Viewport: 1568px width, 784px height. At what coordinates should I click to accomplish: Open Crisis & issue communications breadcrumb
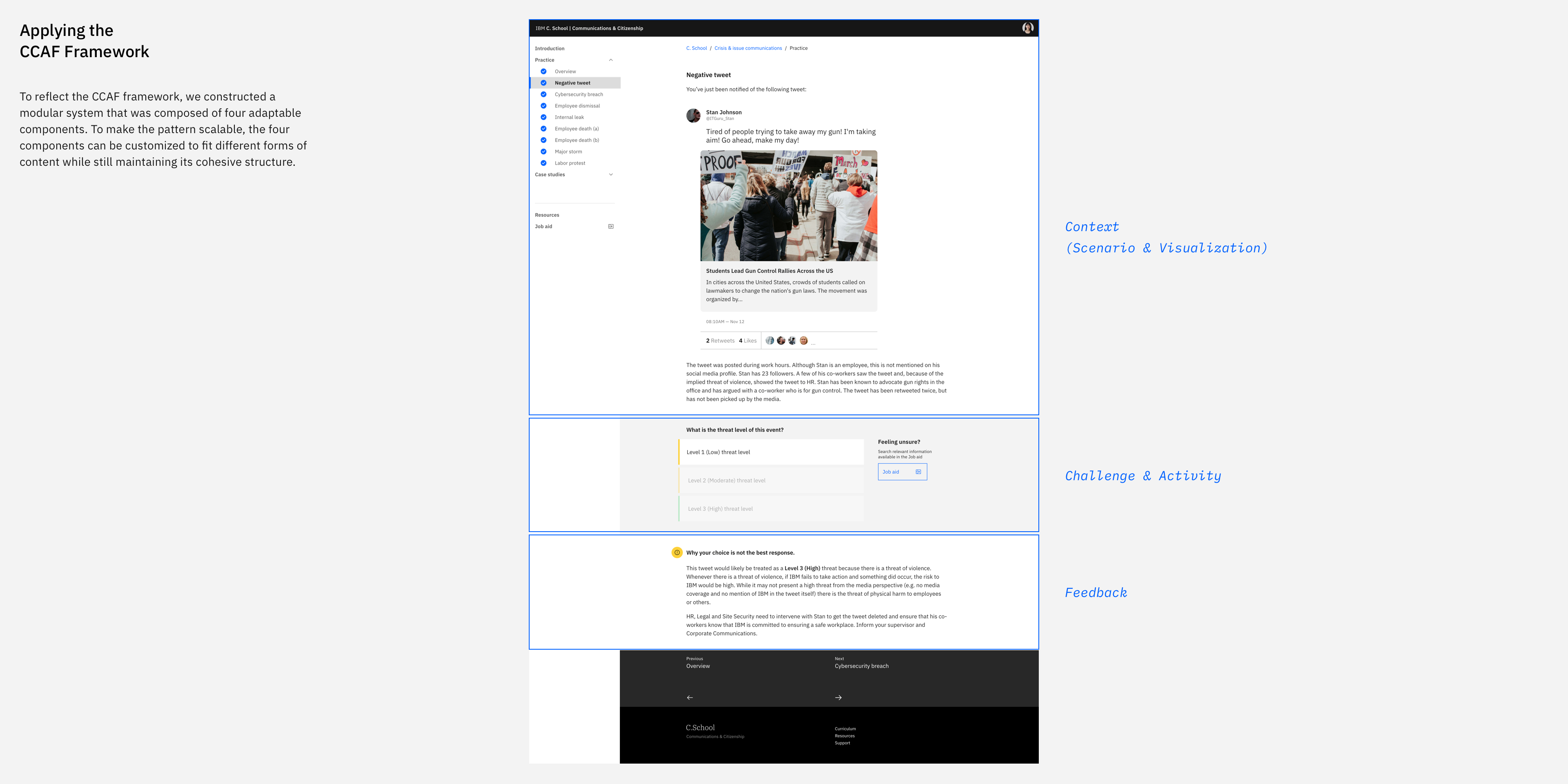(748, 48)
